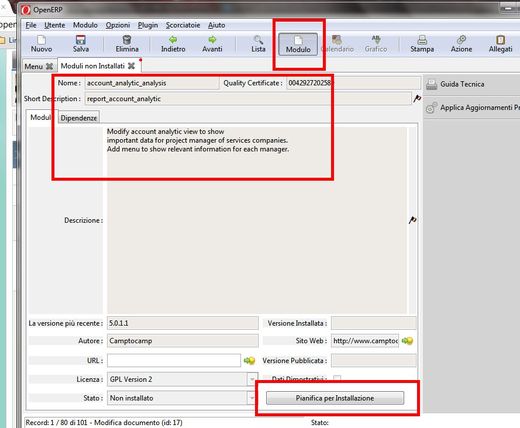Click the Nuovo toolbar icon
The height and width of the screenshot is (428, 520).
41,44
